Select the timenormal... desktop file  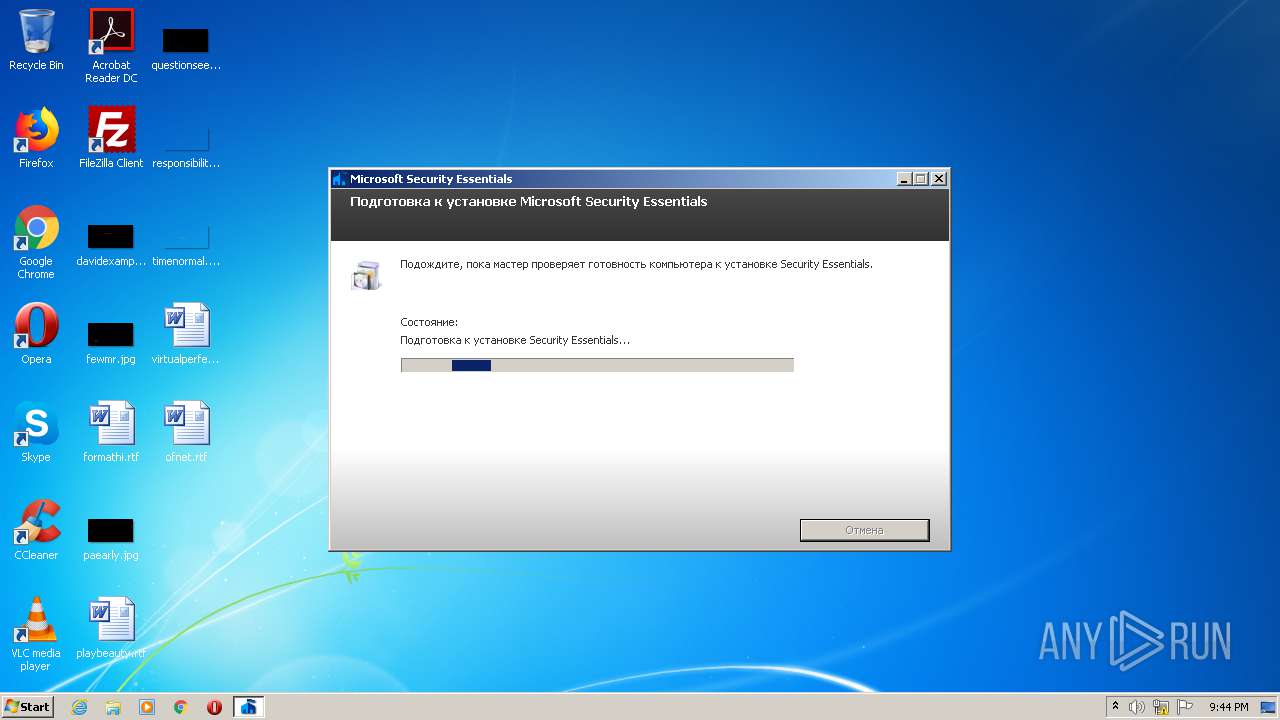click(x=186, y=246)
